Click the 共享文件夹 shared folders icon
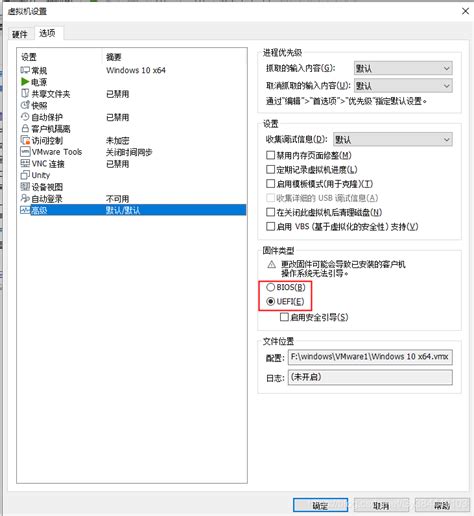The height and width of the screenshot is (516, 474). click(25, 93)
